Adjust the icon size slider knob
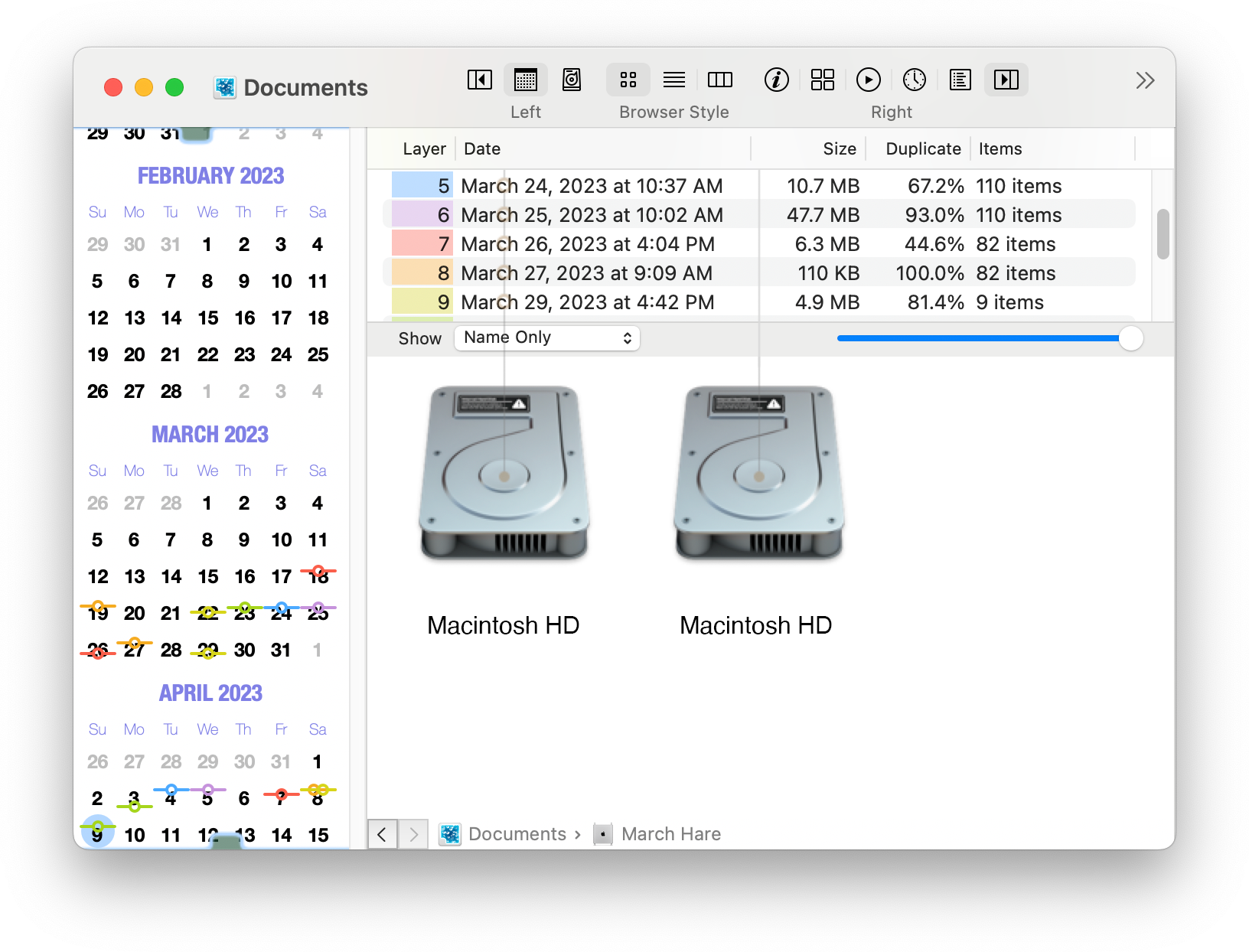Image resolution: width=1249 pixels, height=952 pixels. (x=1130, y=338)
